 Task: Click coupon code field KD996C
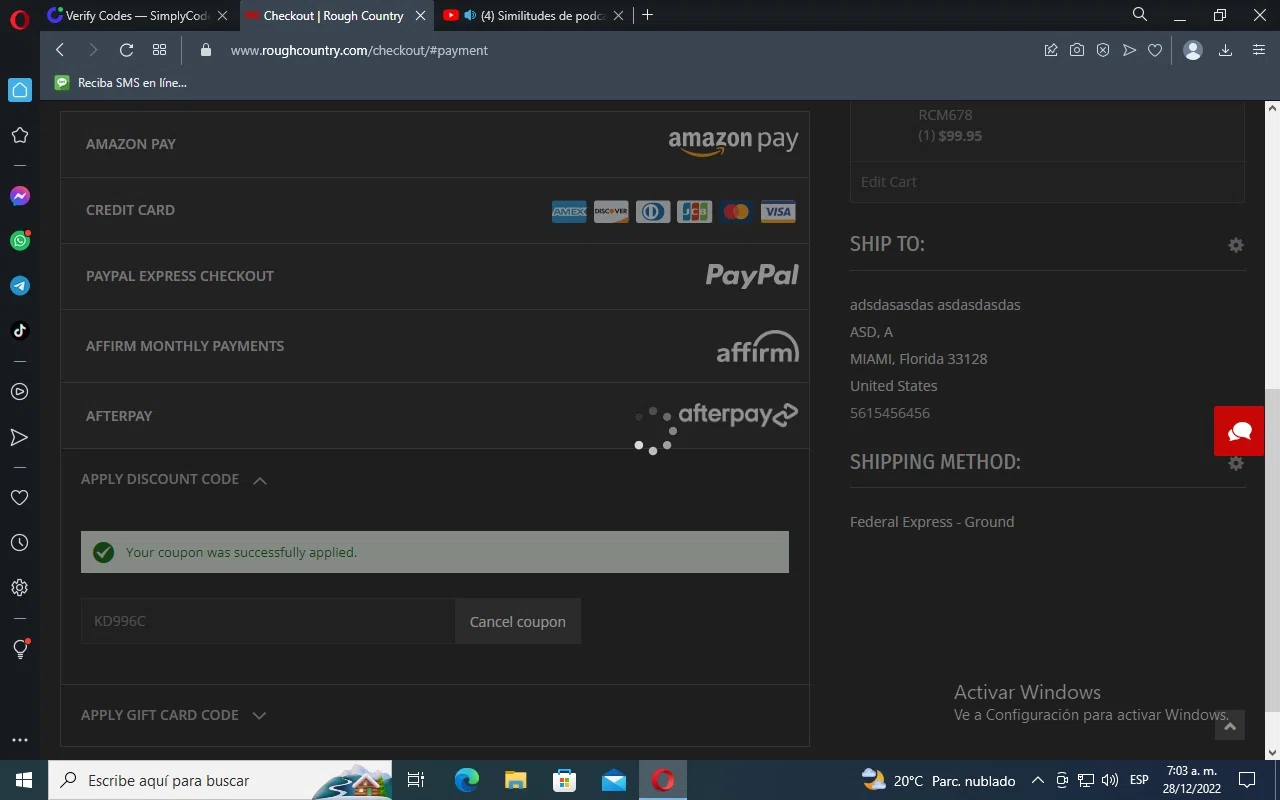268,621
